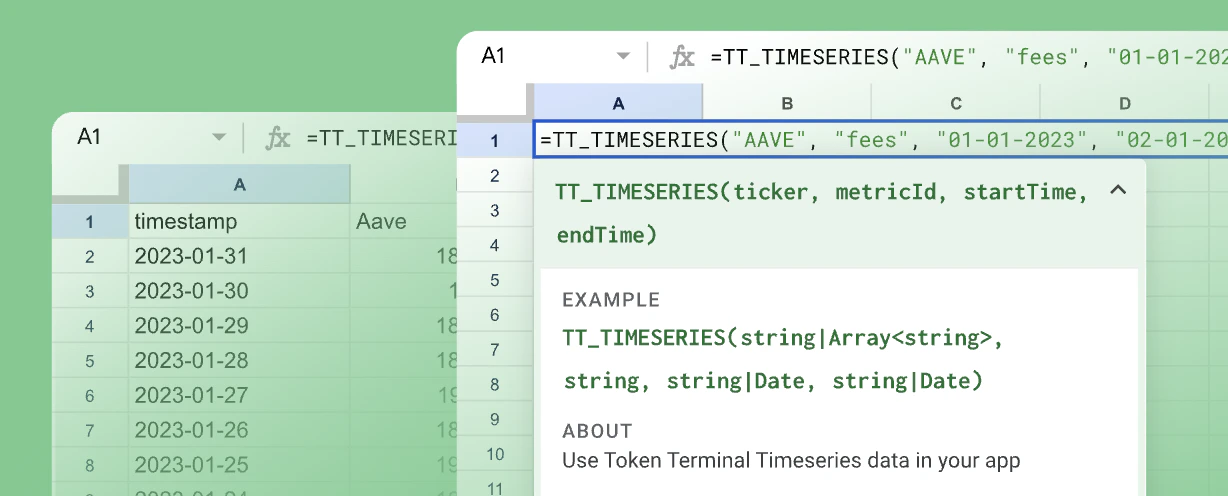Image resolution: width=1228 pixels, height=496 pixels.
Task: Click cell A1 editing the TT_TIMESERIES formula
Action: pyautogui.click(x=881, y=140)
